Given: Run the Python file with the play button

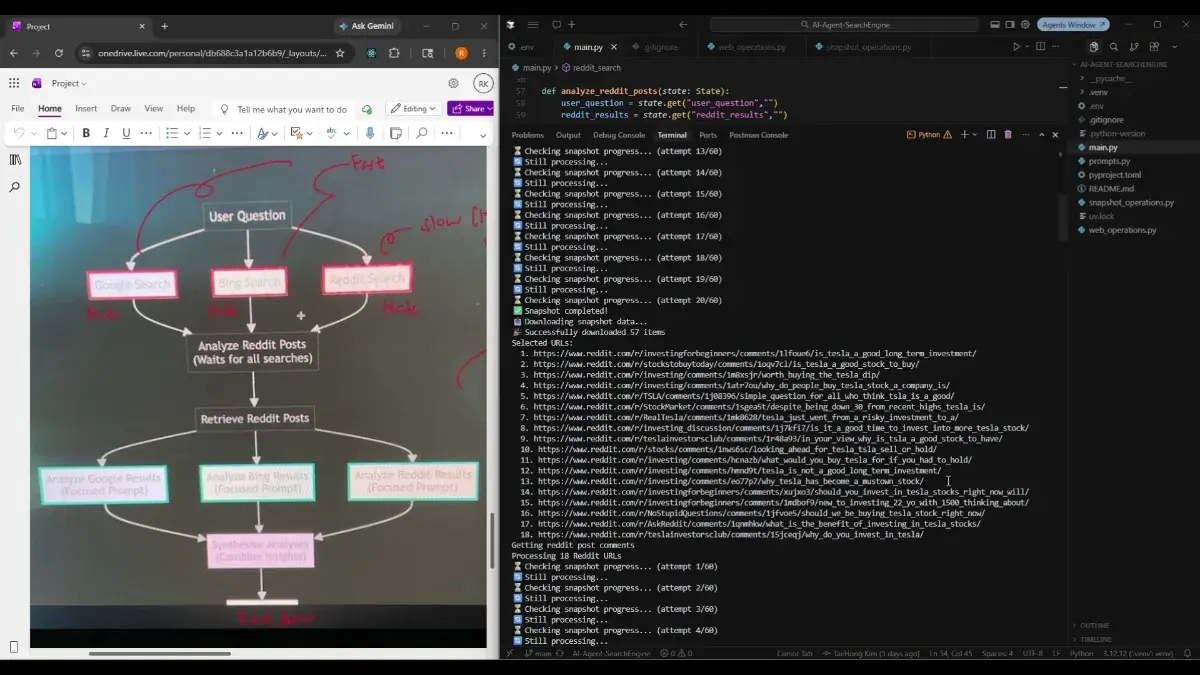Looking at the screenshot, I should pos(1017,46).
